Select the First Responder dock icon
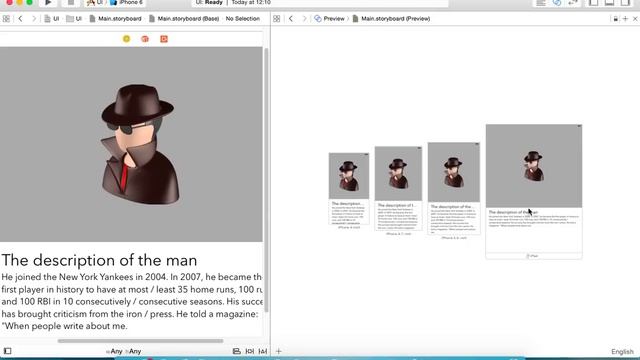The image size is (640, 360). click(x=145, y=39)
